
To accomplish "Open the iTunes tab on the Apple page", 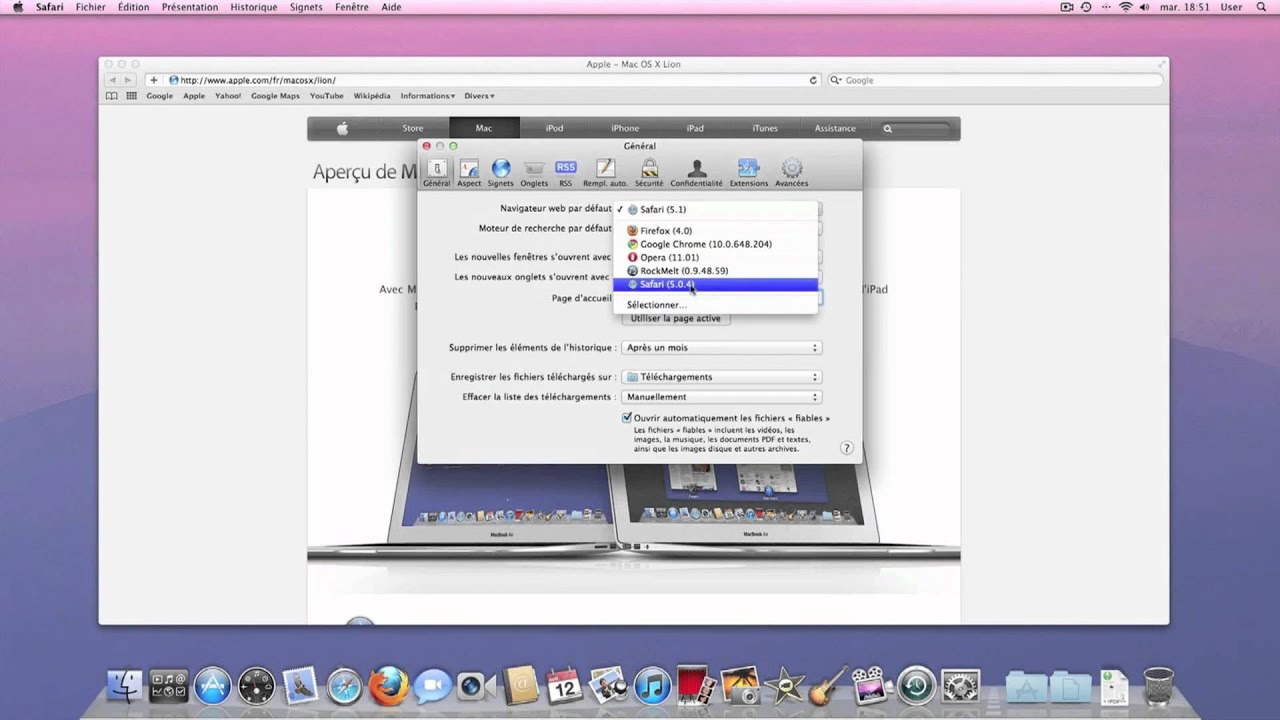I will (x=765, y=128).
